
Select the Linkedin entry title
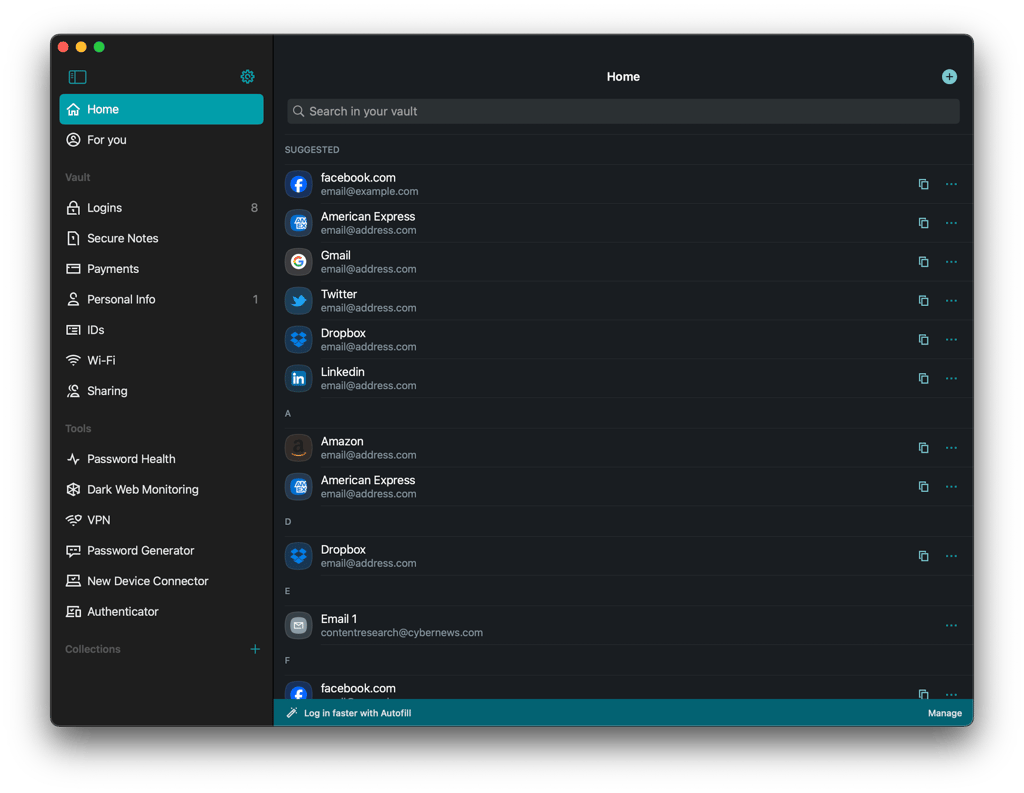[x=342, y=372]
